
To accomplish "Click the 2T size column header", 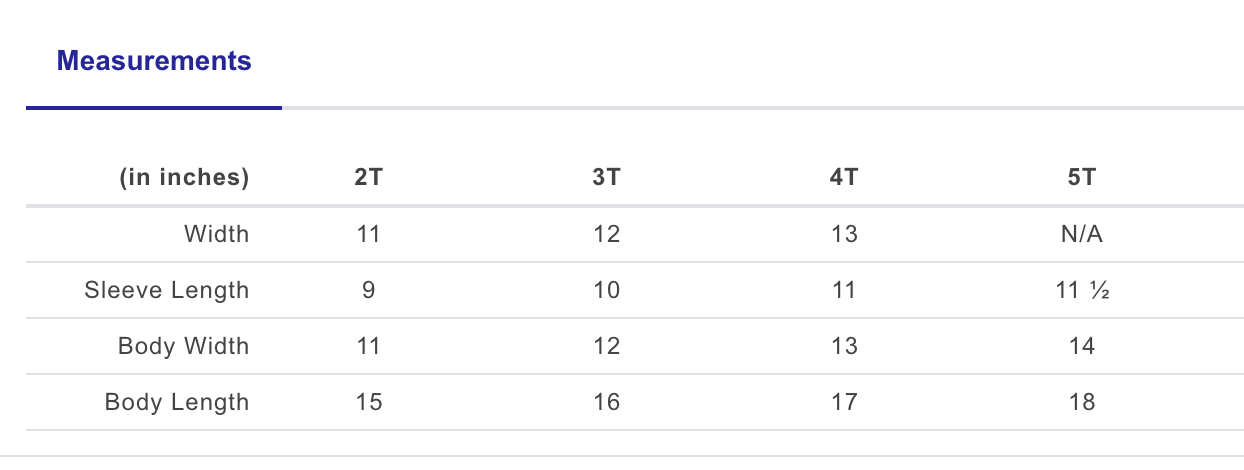I will click(x=368, y=178).
